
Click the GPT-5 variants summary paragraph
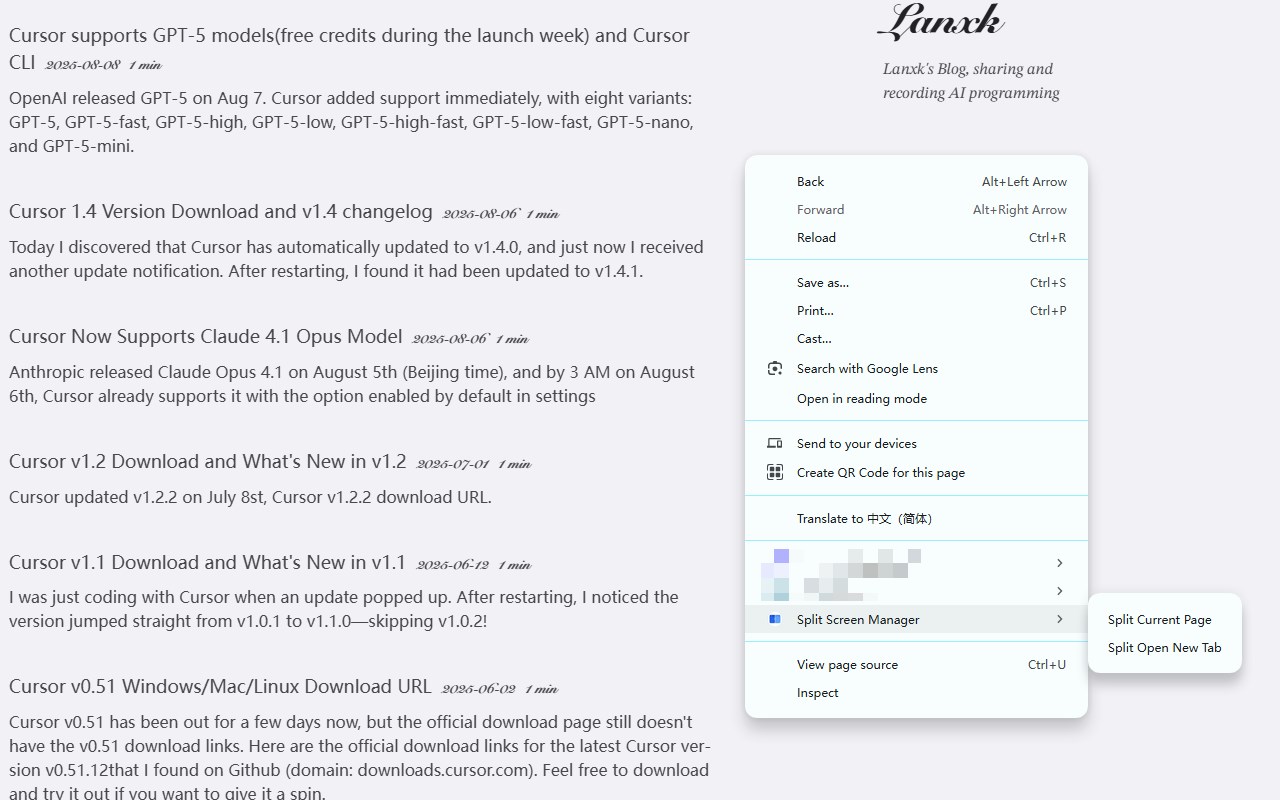[x=351, y=122]
